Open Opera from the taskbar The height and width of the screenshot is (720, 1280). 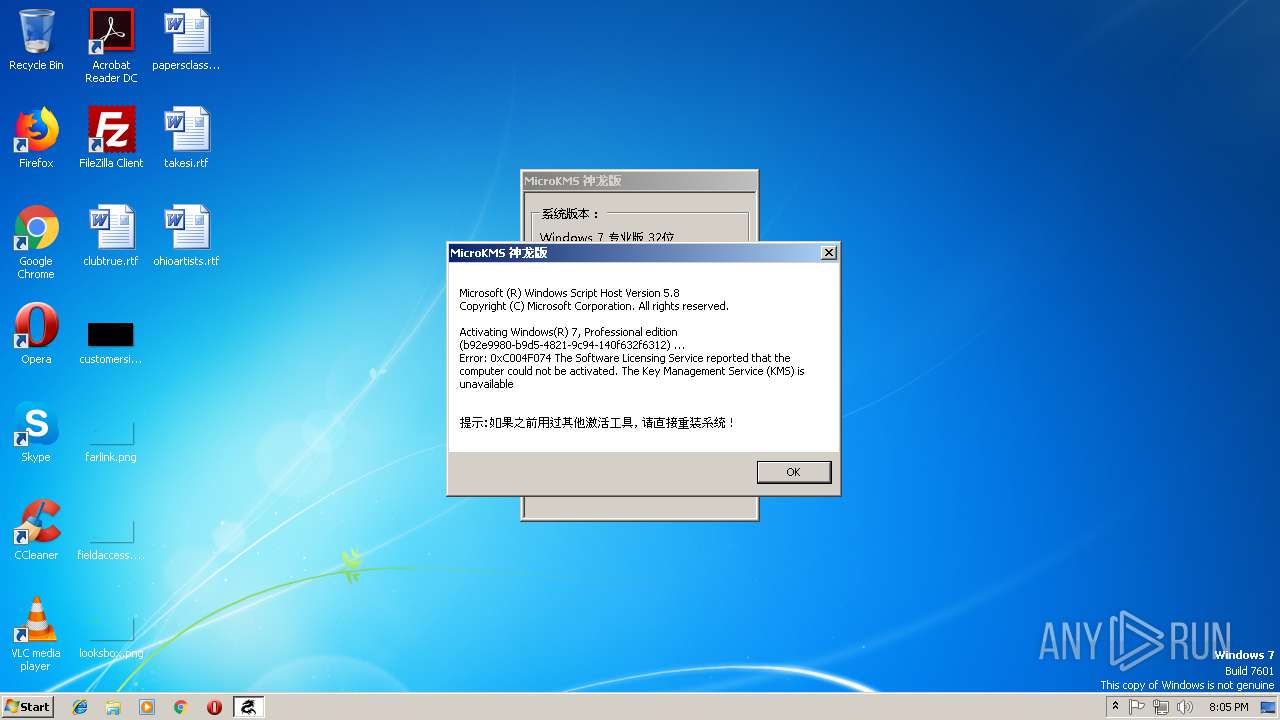tap(214, 707)
